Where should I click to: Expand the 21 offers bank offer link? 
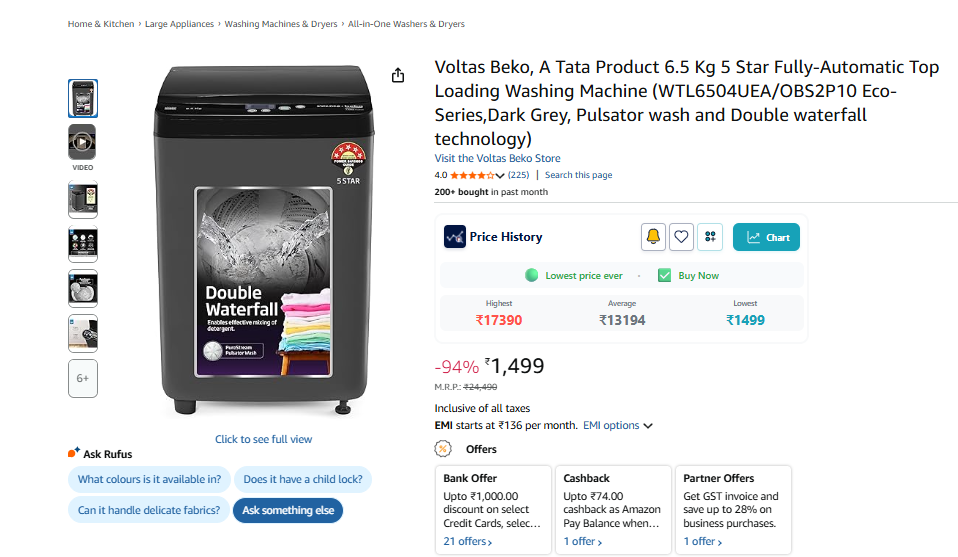pos(468,541)
